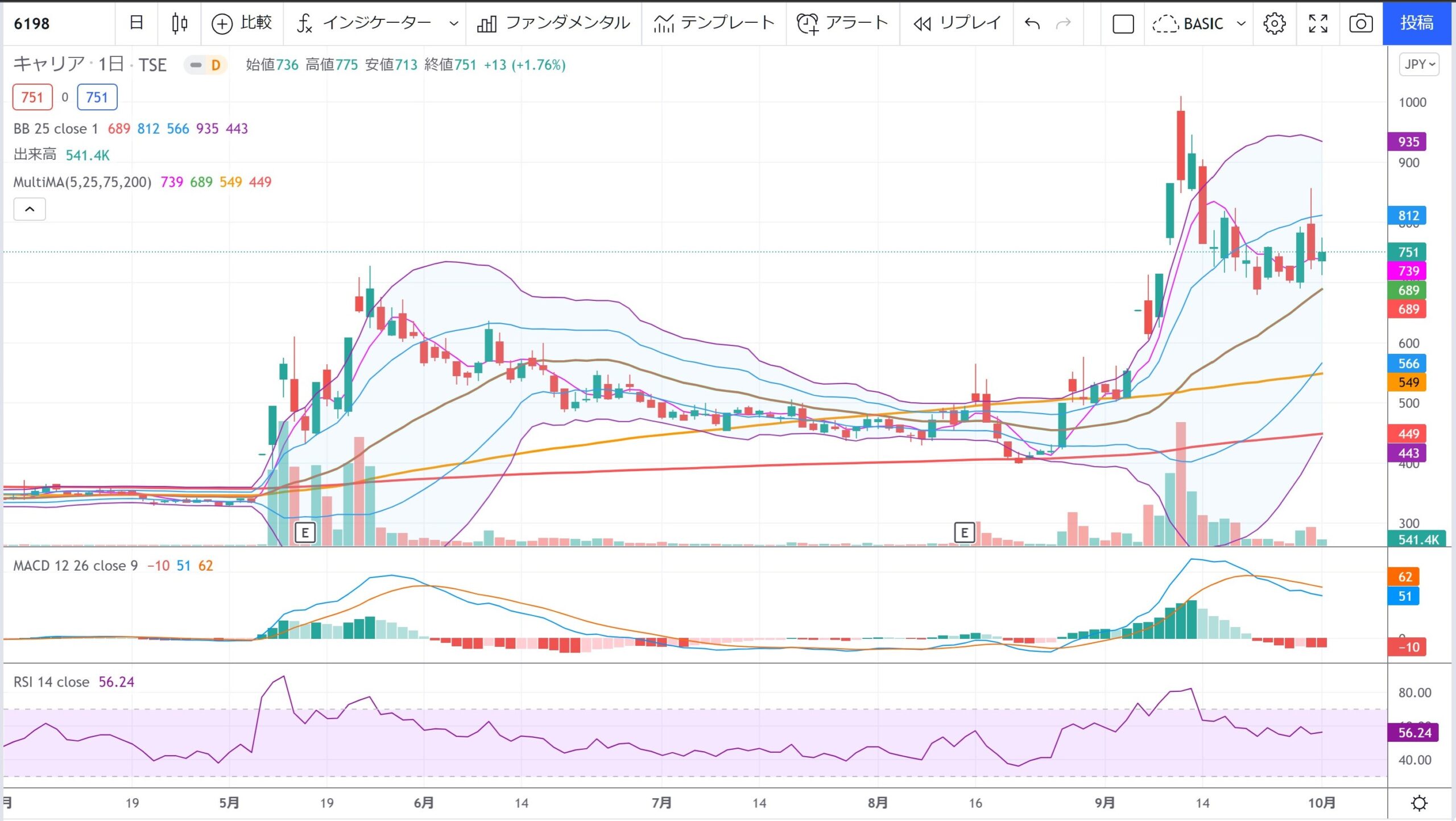Screen dimensions: 1456x821
Task: Click the 566 blue price scale label
Action: (1408, 364)
